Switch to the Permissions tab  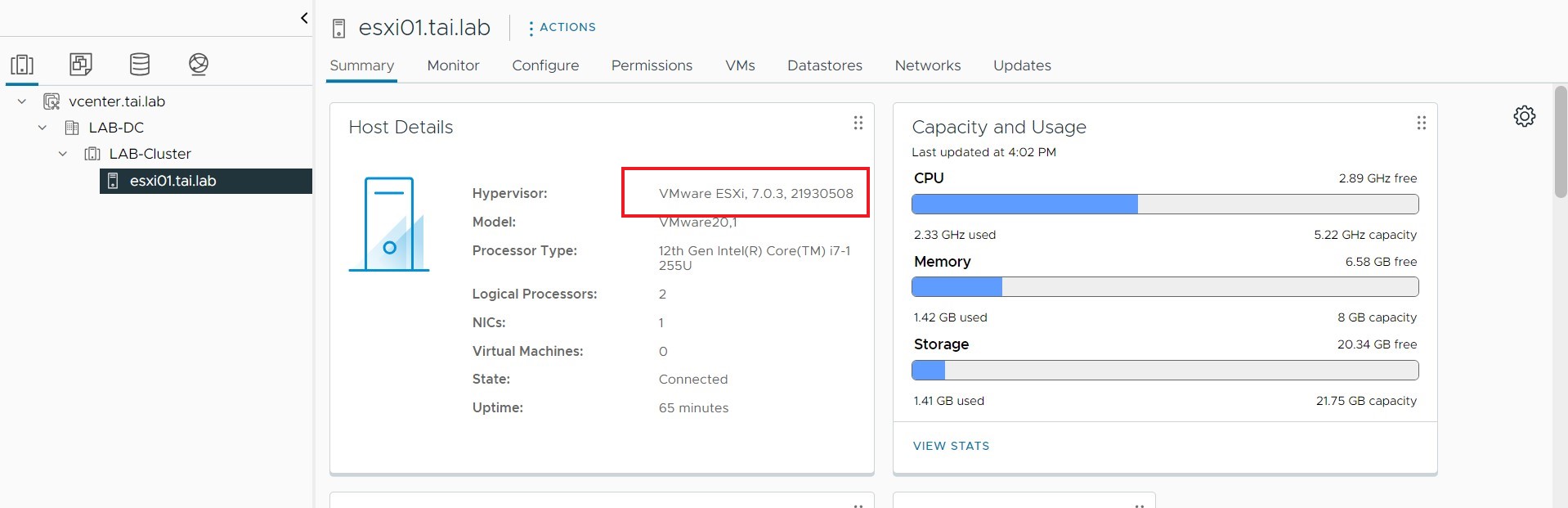click(x=652, y=65)
